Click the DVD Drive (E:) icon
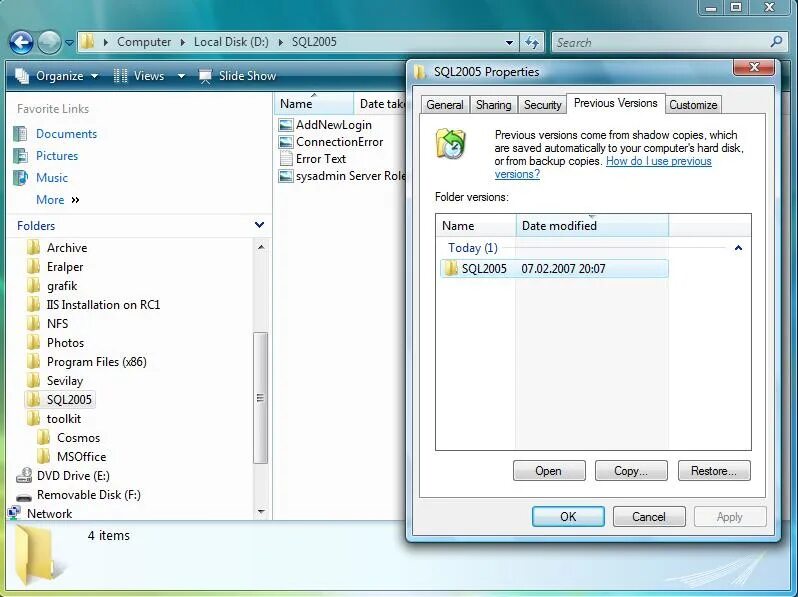This screenshot has width=798, height=597. 24,475
